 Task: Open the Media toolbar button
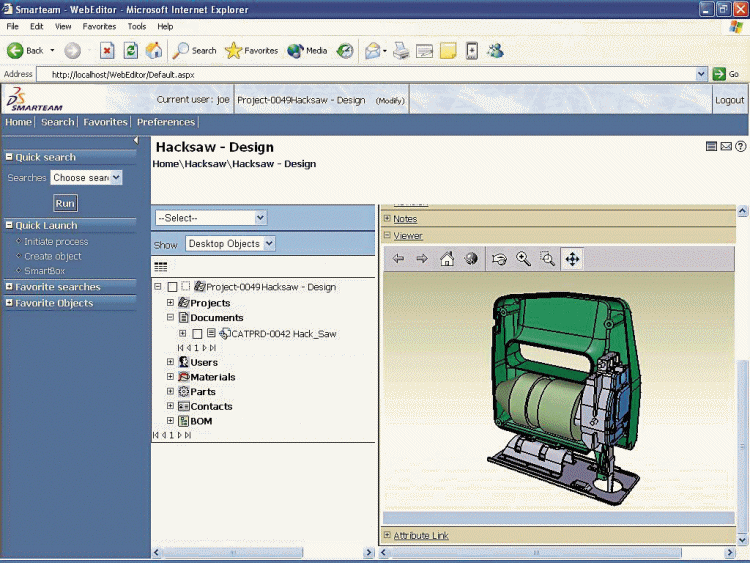[307, 51]
